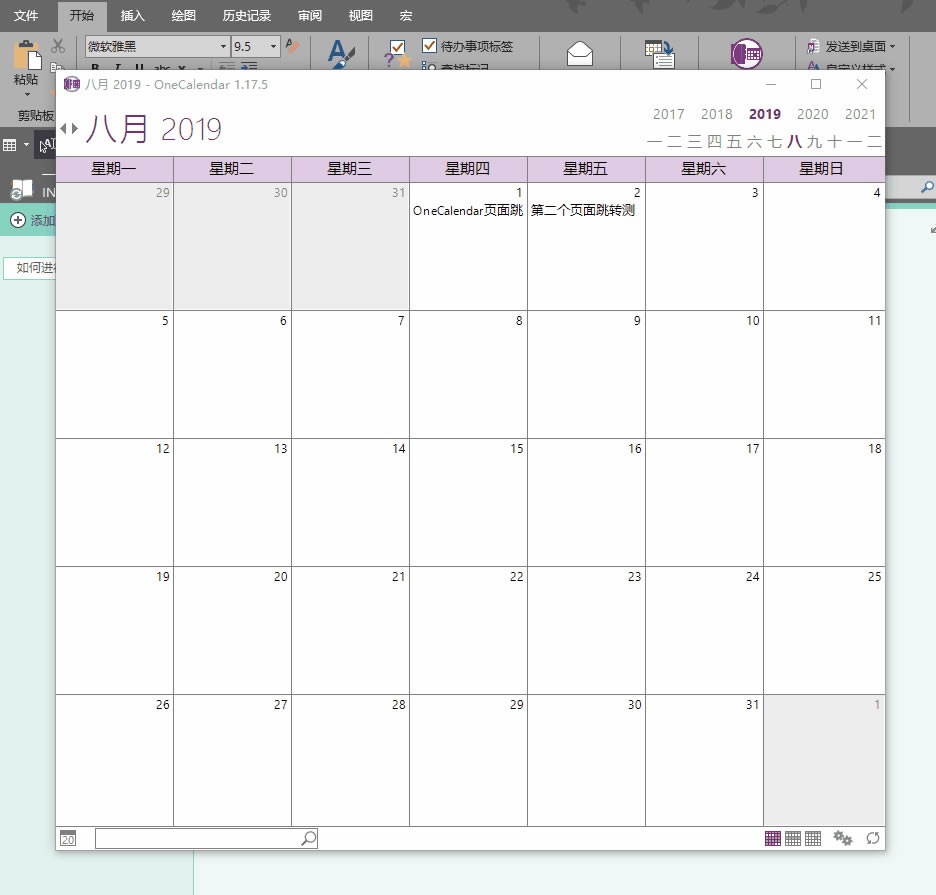
Task: Switch to the 绘图 ribbon tab
Action: (x=183, y=16)
